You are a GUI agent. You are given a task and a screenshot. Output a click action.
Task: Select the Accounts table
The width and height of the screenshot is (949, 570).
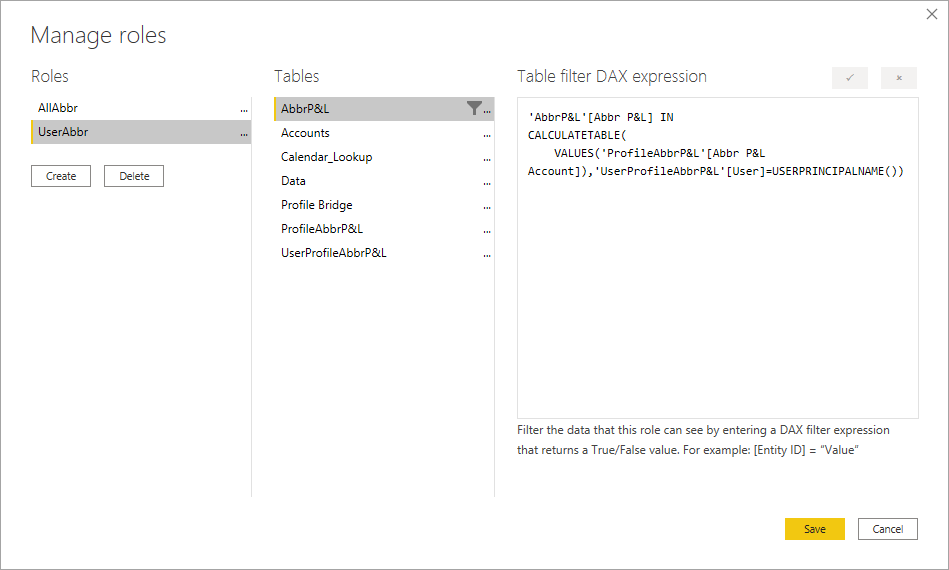coord(384,133)
